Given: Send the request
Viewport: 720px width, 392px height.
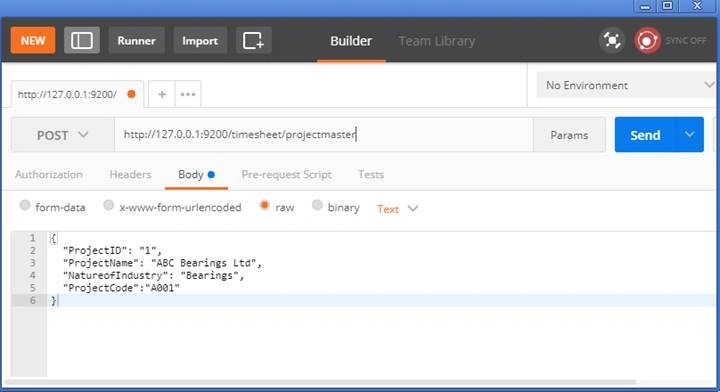Looking at the screenshot, I should pyautogui.click(x=645, y=135).
